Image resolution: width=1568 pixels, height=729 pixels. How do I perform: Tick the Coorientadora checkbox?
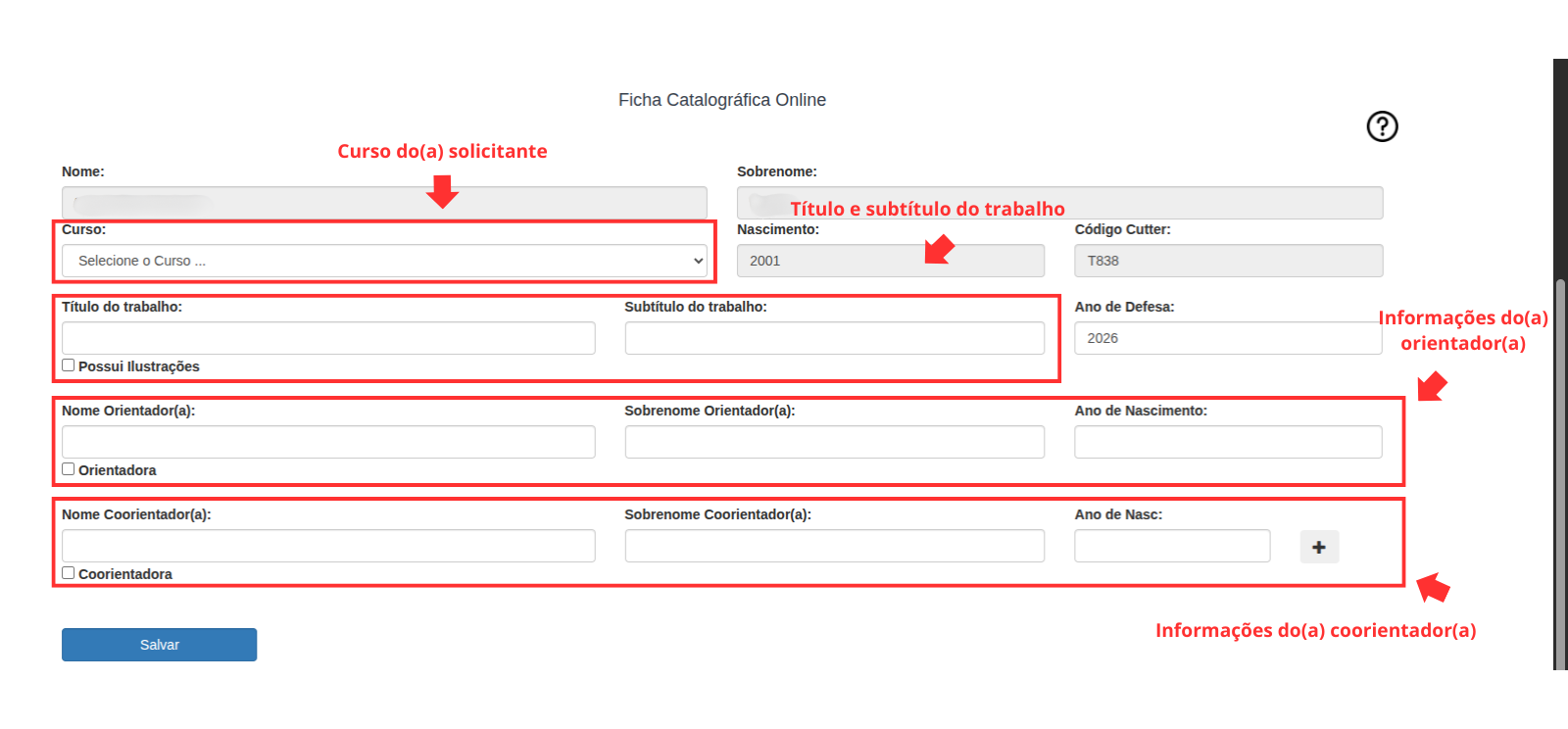[x=69, y=573]
